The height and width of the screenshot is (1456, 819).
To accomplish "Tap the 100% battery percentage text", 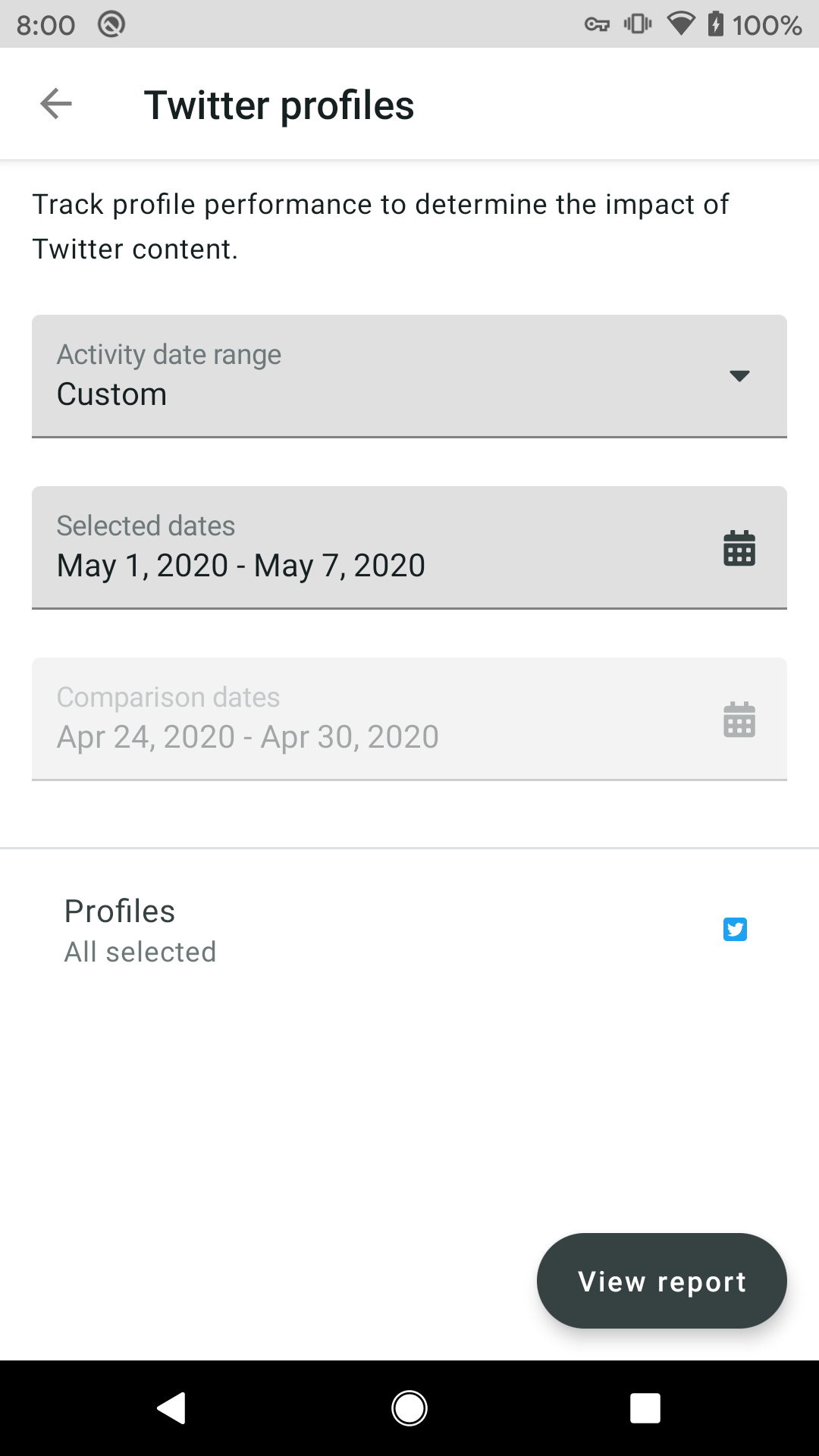I will coord(767,26).
